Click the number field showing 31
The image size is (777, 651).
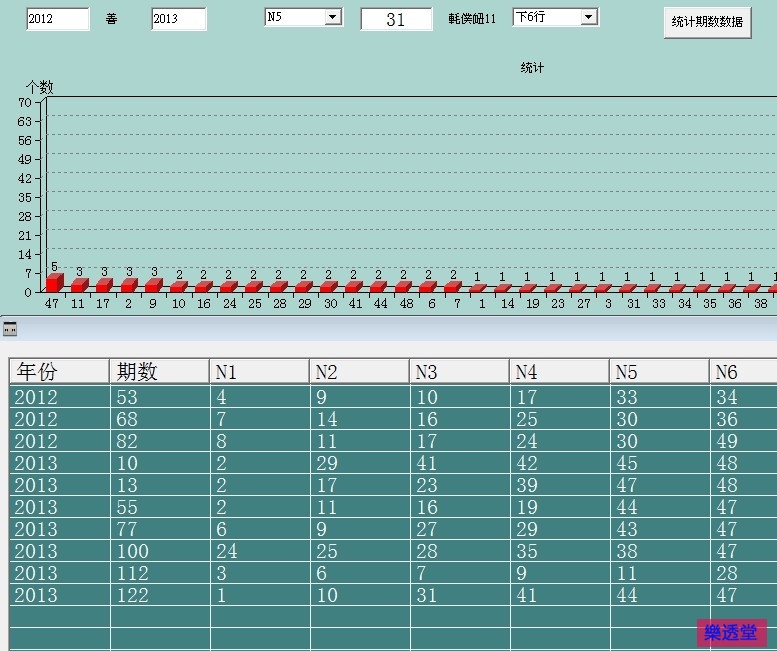pos(396,19)
